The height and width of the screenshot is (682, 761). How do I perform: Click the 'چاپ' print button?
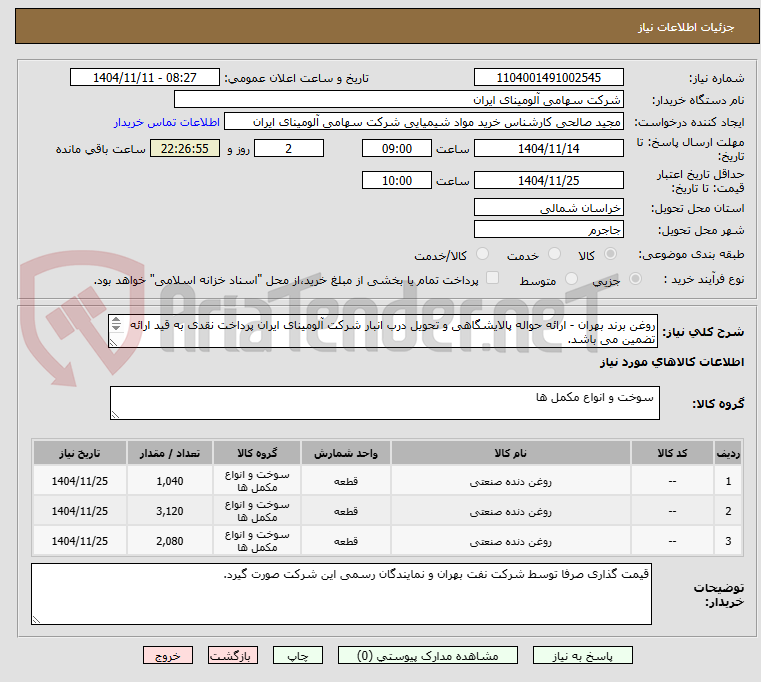(x=298, y=655)
